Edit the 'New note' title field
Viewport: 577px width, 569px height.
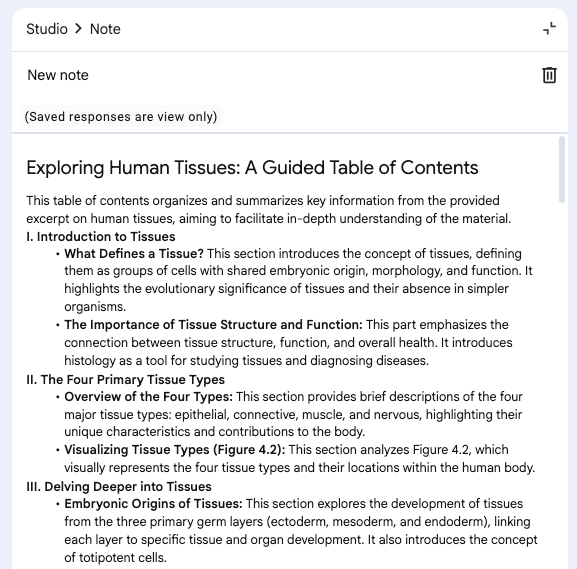point(58,75)
